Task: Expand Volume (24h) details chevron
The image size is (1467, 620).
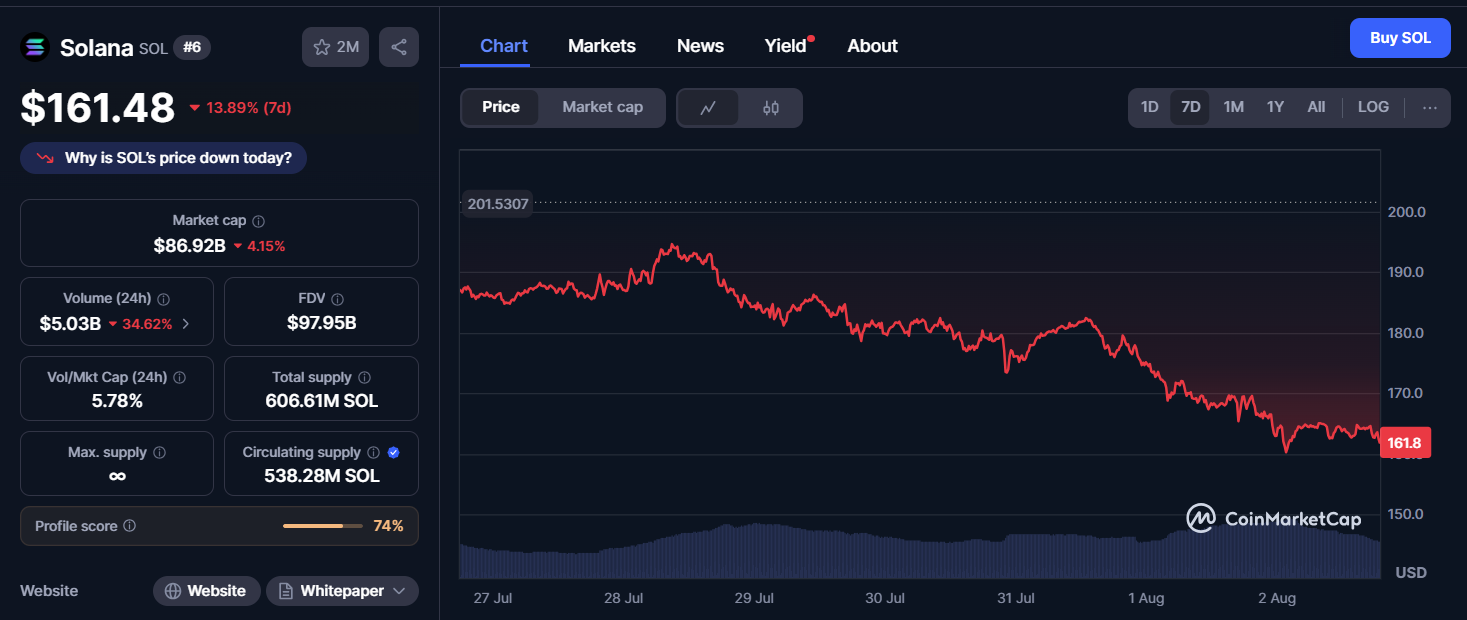Action: [x=186, y=324]
